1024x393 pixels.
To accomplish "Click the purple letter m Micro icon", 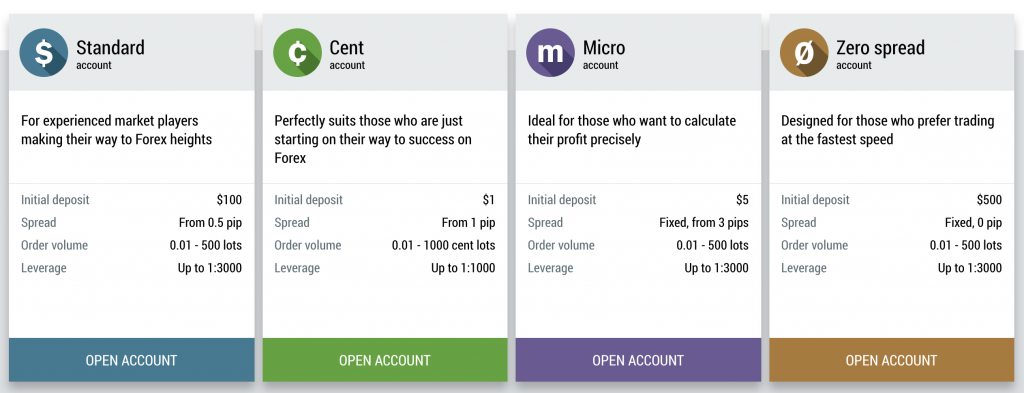I will 551,53.
